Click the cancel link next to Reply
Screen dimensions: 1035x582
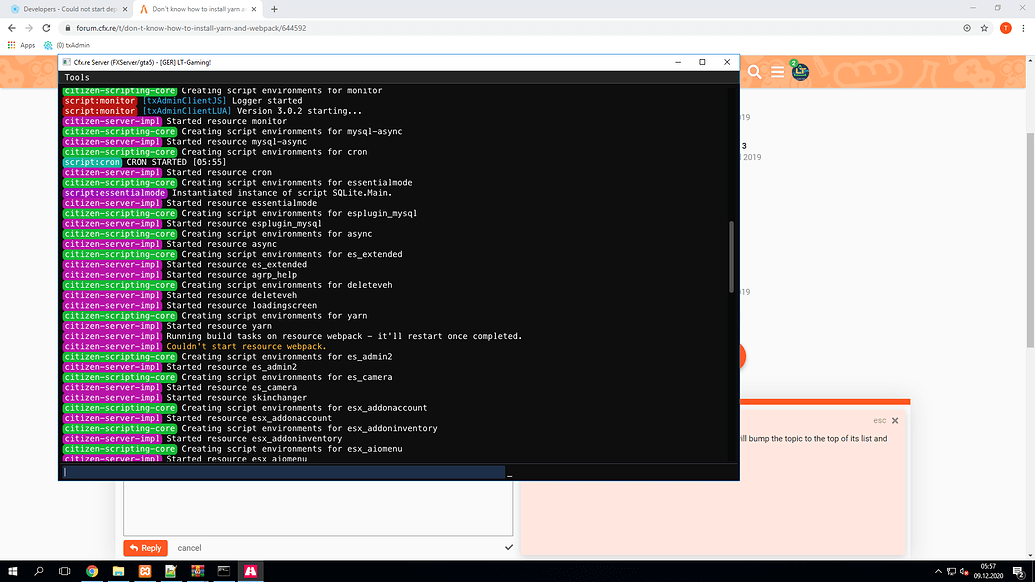click(189, 547)
